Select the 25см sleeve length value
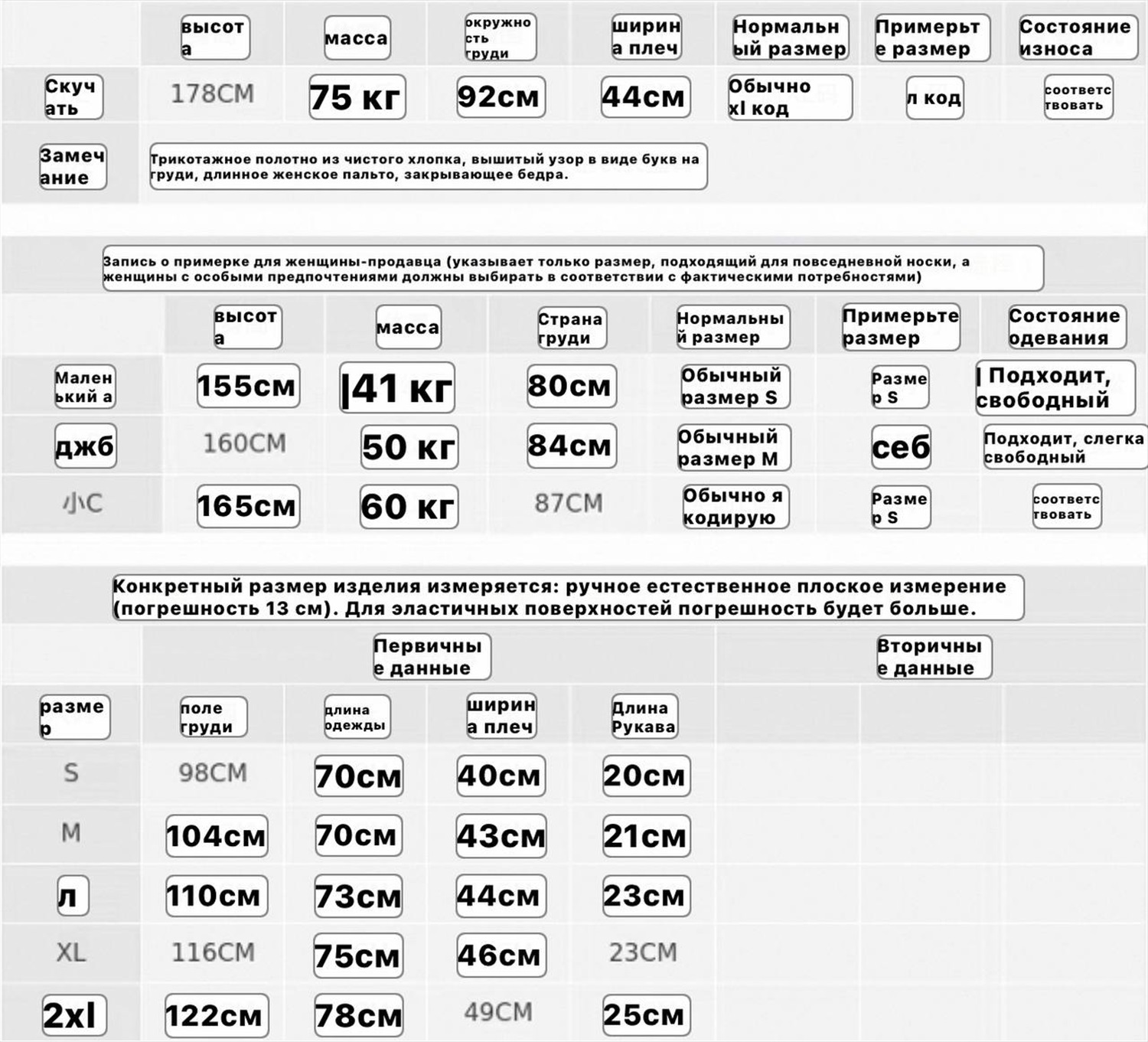 (x=646, y=1015)
